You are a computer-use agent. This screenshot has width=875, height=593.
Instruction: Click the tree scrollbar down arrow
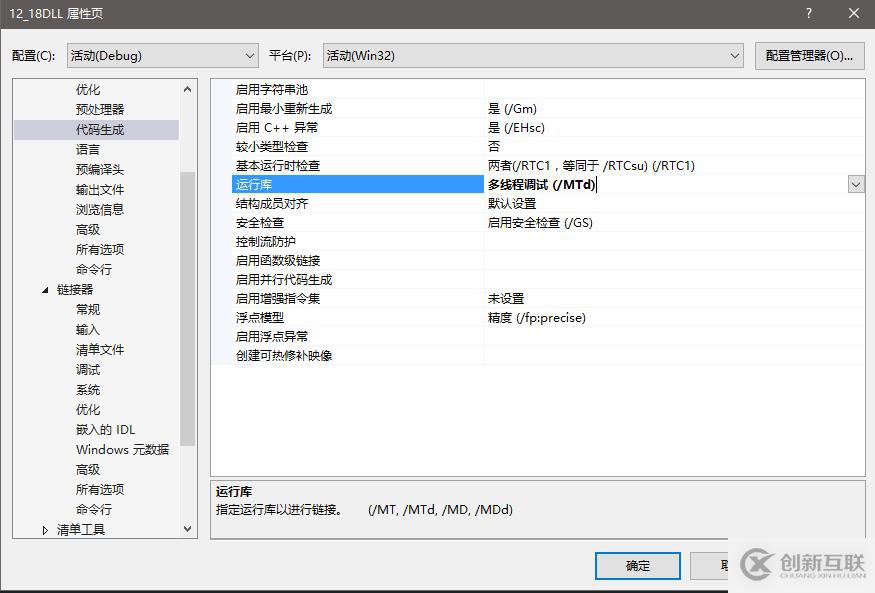pos(188,528)
